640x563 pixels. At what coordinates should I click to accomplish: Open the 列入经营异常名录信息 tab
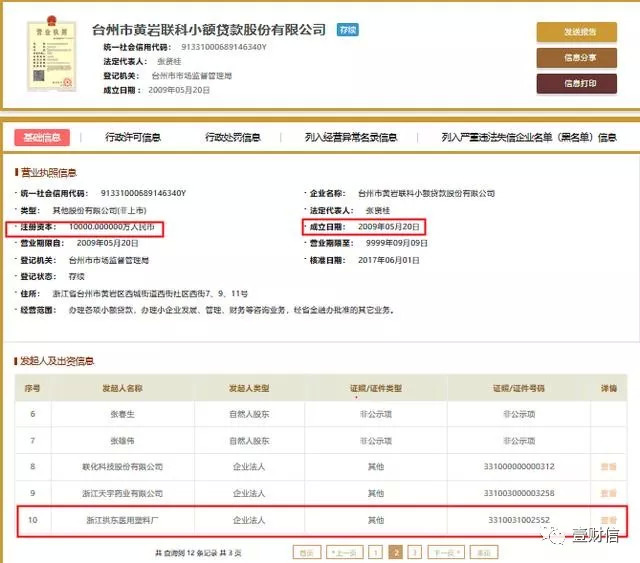[351, 138]
